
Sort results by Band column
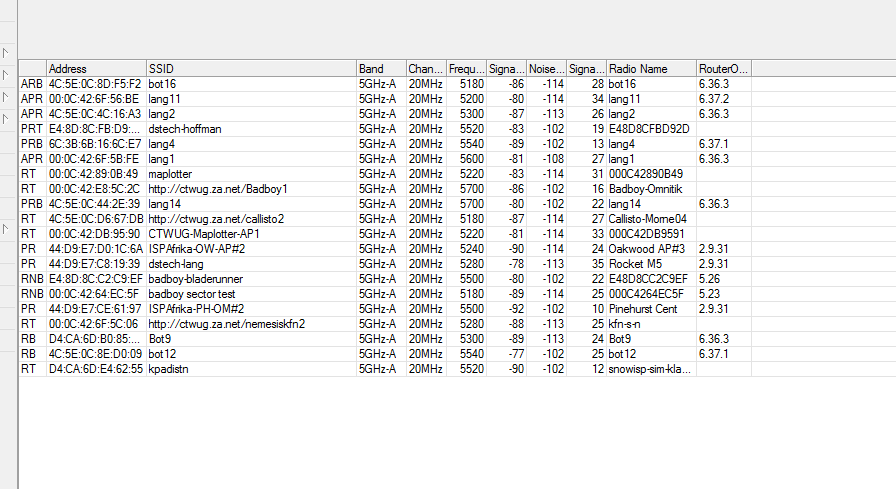380,68
